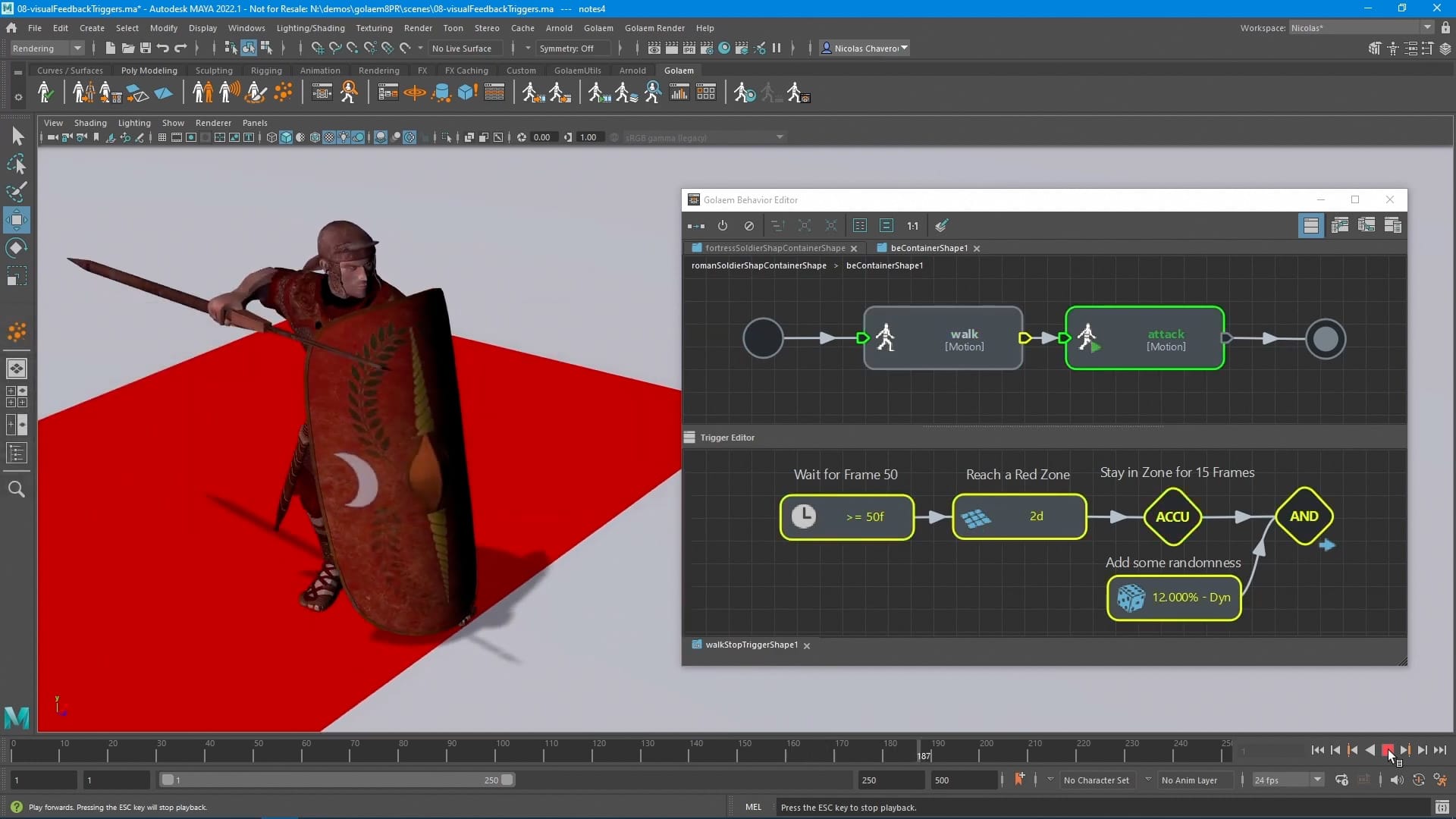1456x819 pixels.
Task: Click the connect nodes icon in Behavior Editor
Action: click(695, 225)
